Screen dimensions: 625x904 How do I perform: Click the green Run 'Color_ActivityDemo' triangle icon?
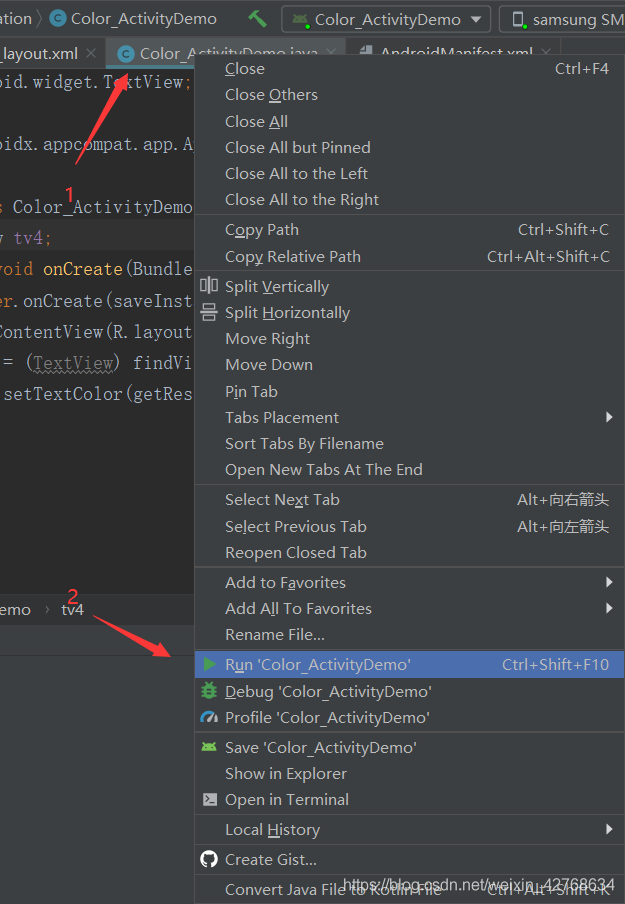[208, 664]
